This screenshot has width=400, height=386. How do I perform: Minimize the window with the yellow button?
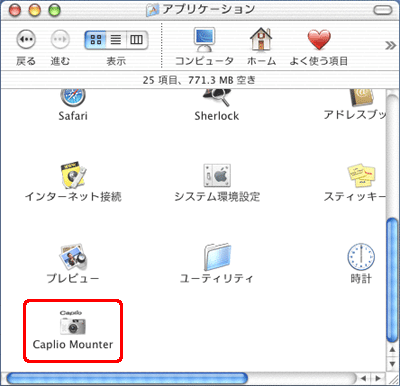pyautogui.click(x=35, y=10)
